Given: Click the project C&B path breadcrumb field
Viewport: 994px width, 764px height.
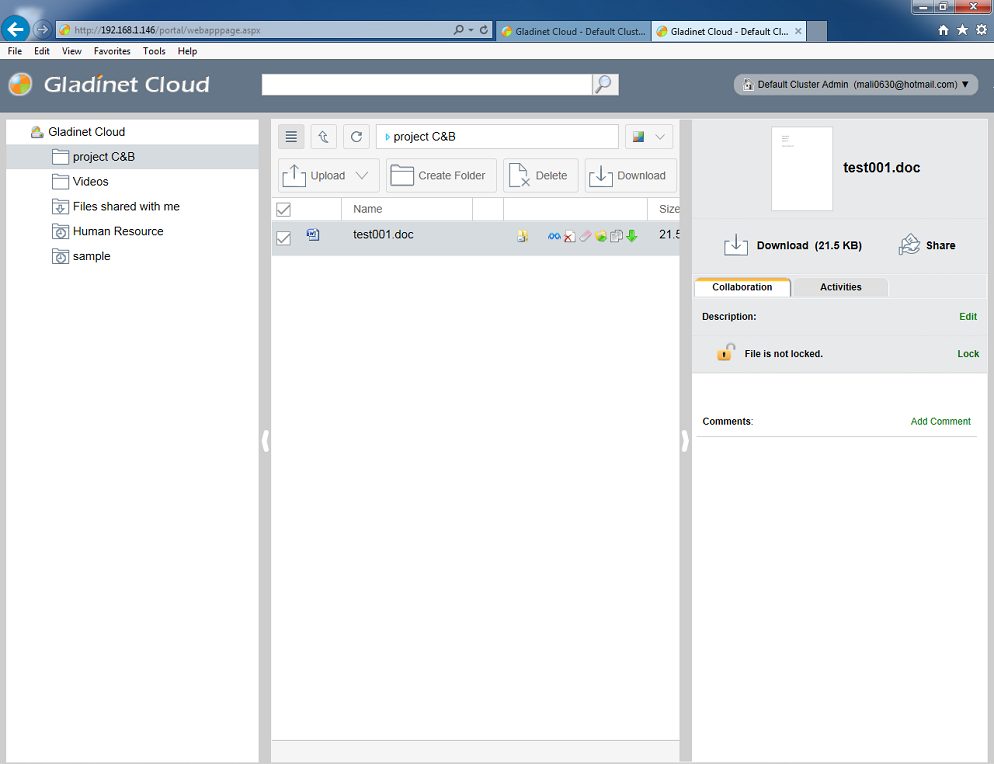Looking at the screenshot, I should pyautogui.click(x=497, y=136).
